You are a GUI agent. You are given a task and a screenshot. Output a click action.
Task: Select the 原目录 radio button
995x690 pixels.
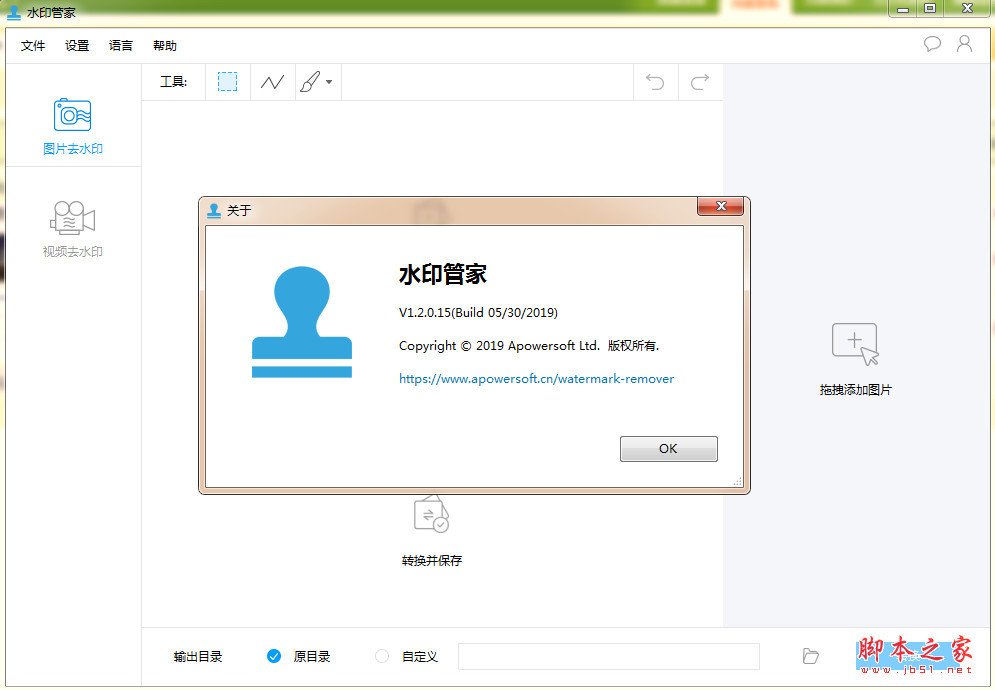(273, 656)
